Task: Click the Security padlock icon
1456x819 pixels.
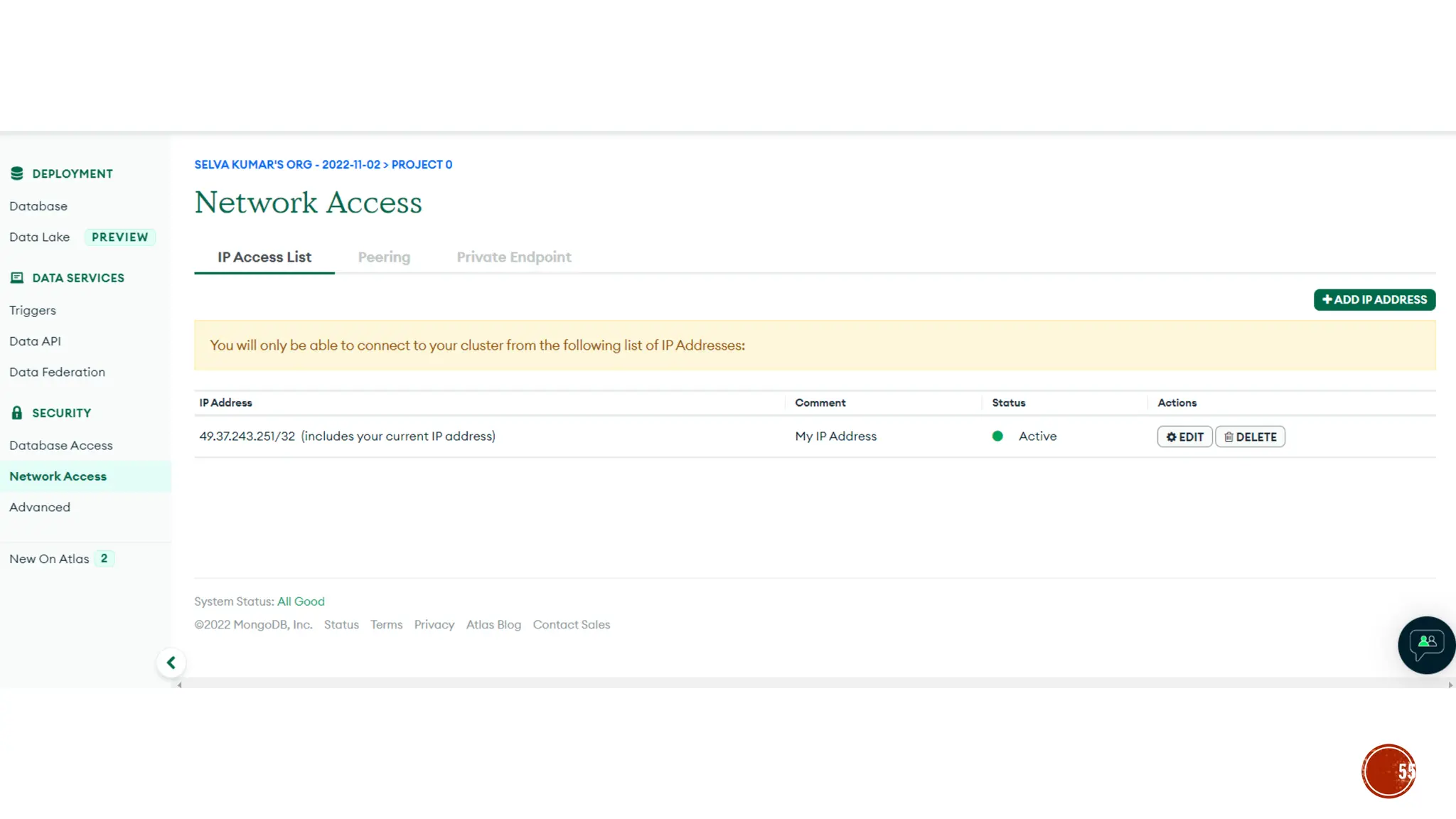Action: click(x=17, y=413)
